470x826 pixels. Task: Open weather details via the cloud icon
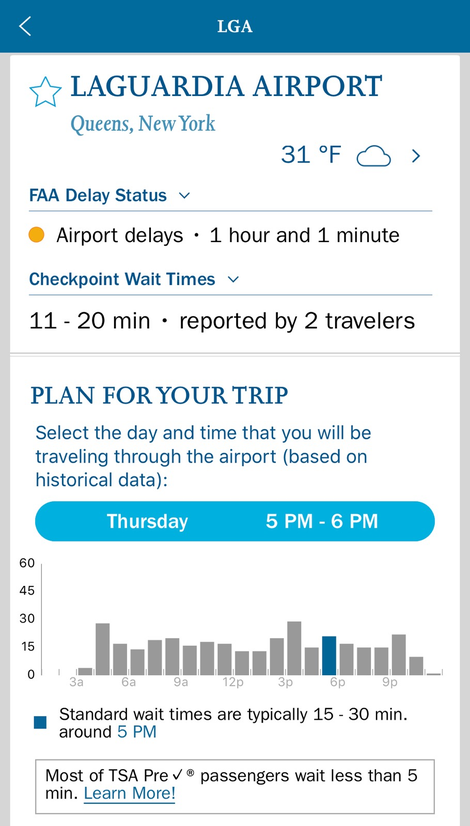coord(374,156)
